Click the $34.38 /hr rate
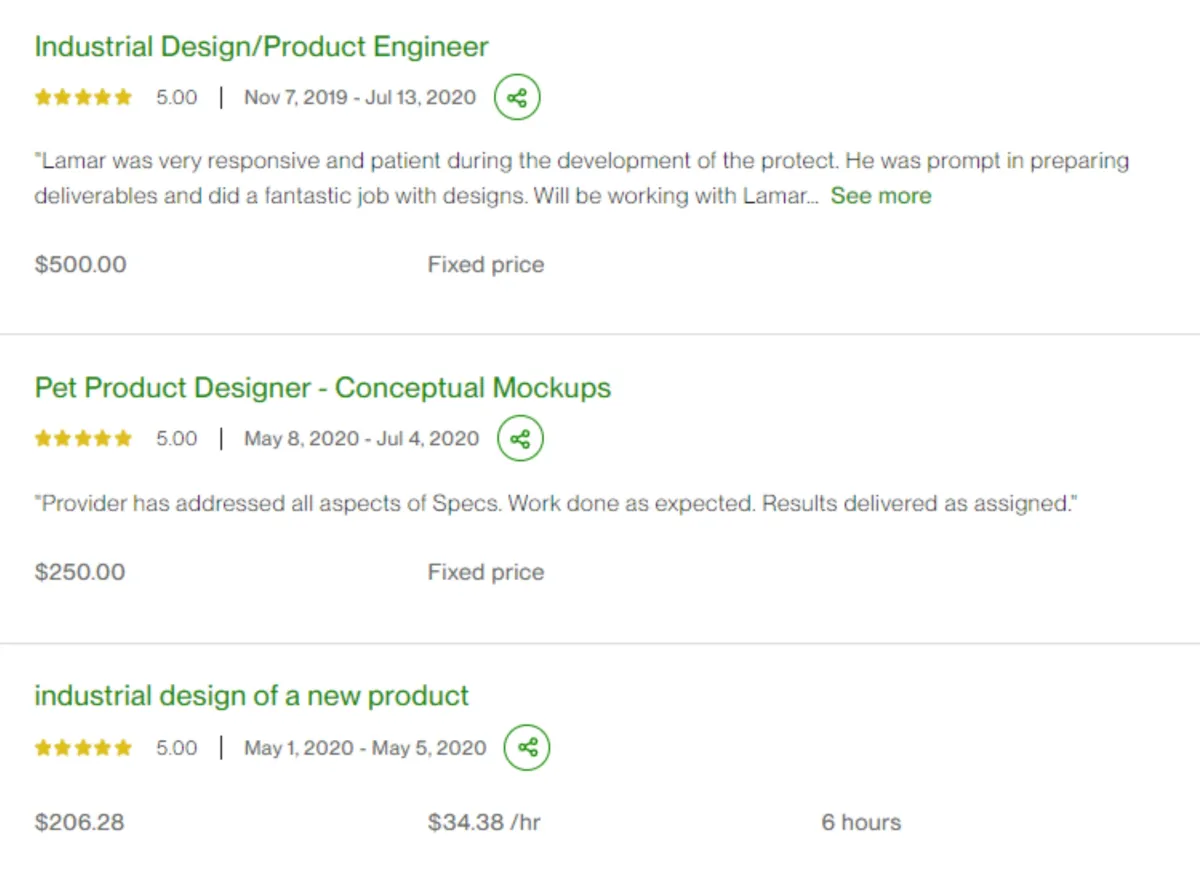Image resolution: width=1200 pixels, height=884 pixels. [484, 822]
